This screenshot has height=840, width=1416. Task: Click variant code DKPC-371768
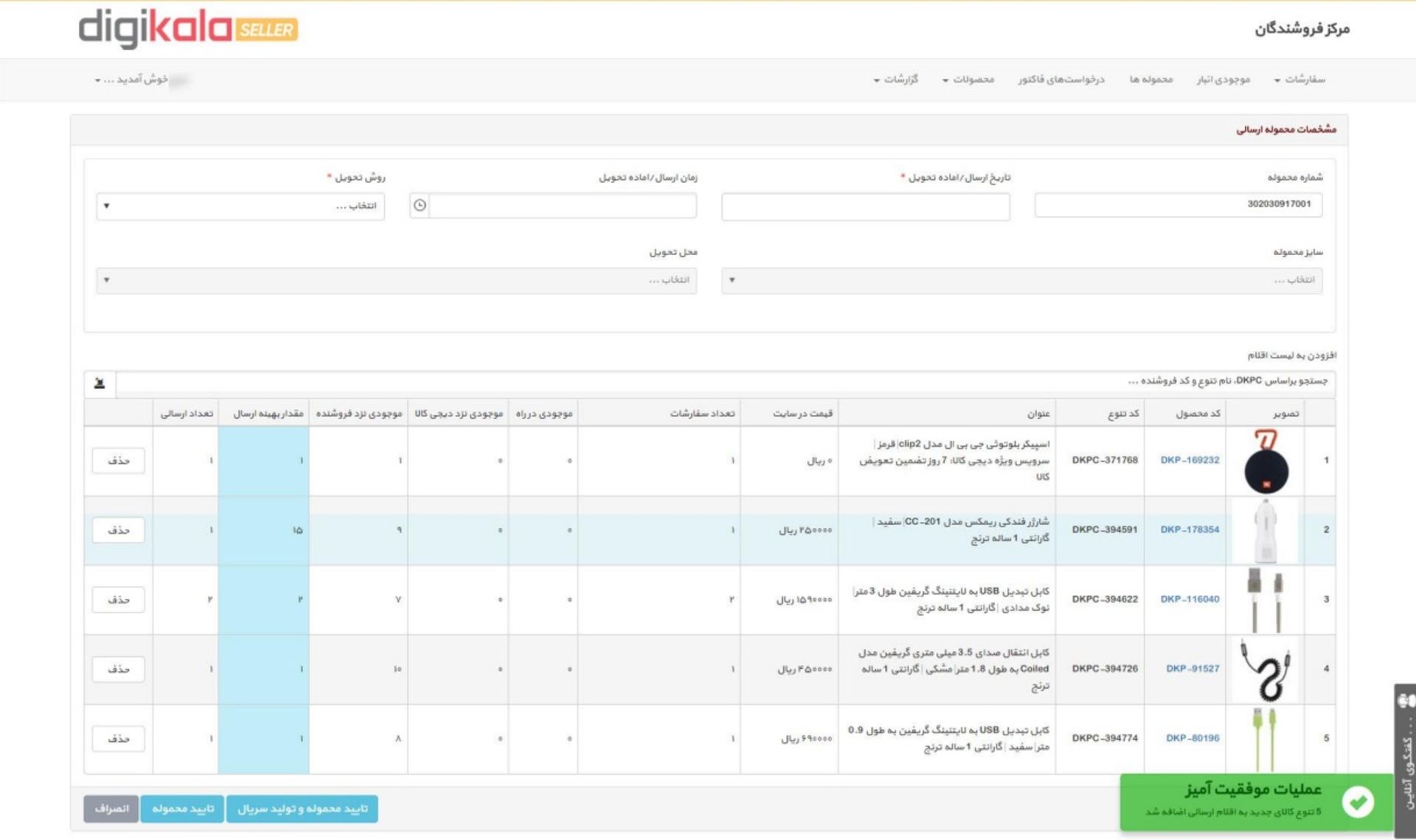(x=1105, y=460)
